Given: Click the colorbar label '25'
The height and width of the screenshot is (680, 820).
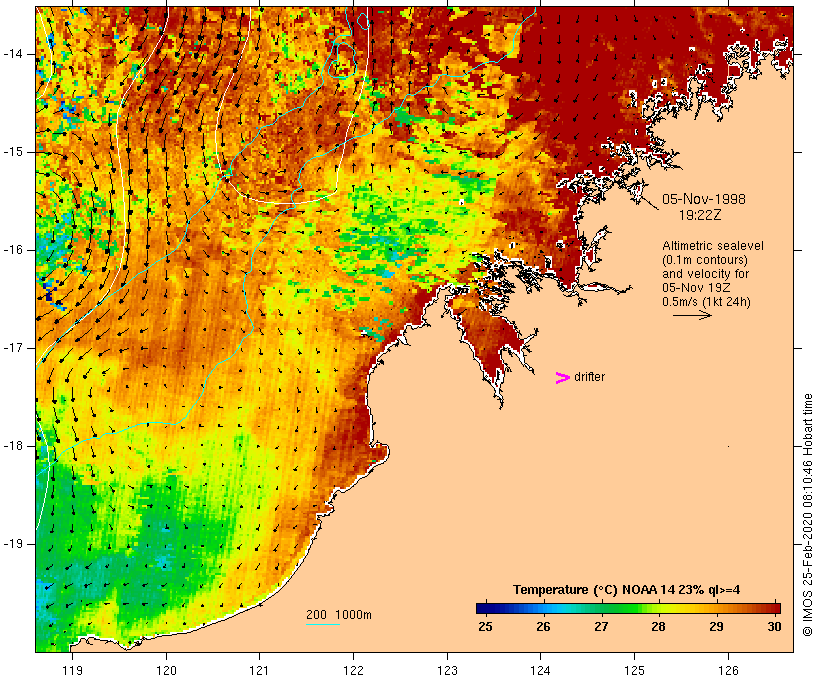Looking at the screenshot, I should pyautogui.click(x=485, y=626).
